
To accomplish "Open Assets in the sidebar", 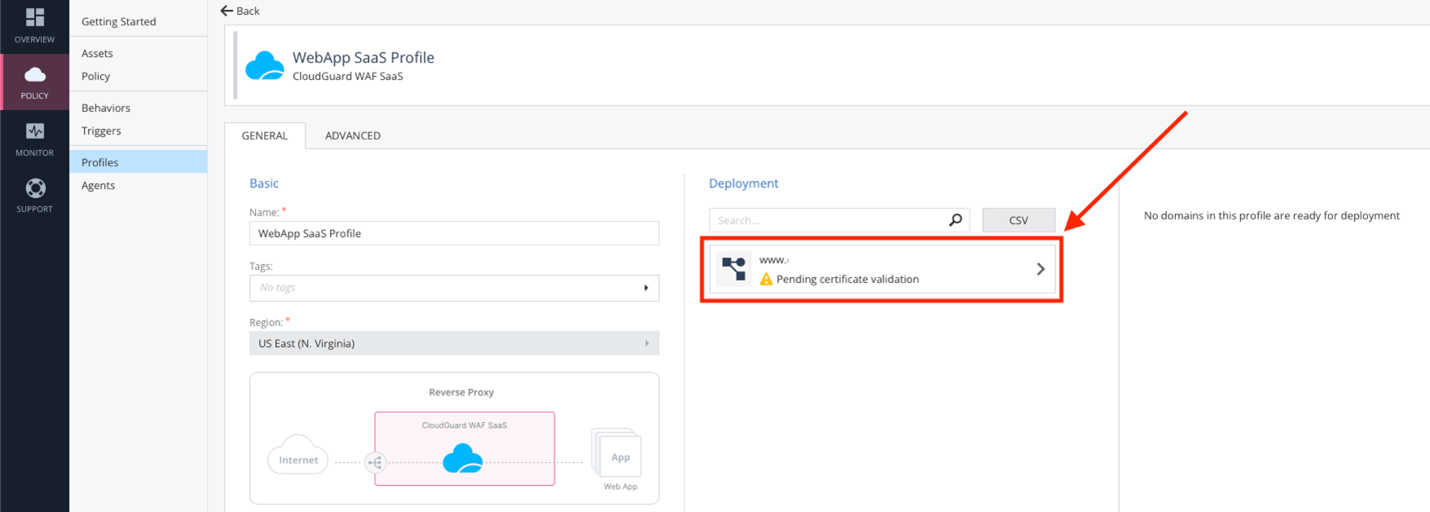I will tap(97, 53).
